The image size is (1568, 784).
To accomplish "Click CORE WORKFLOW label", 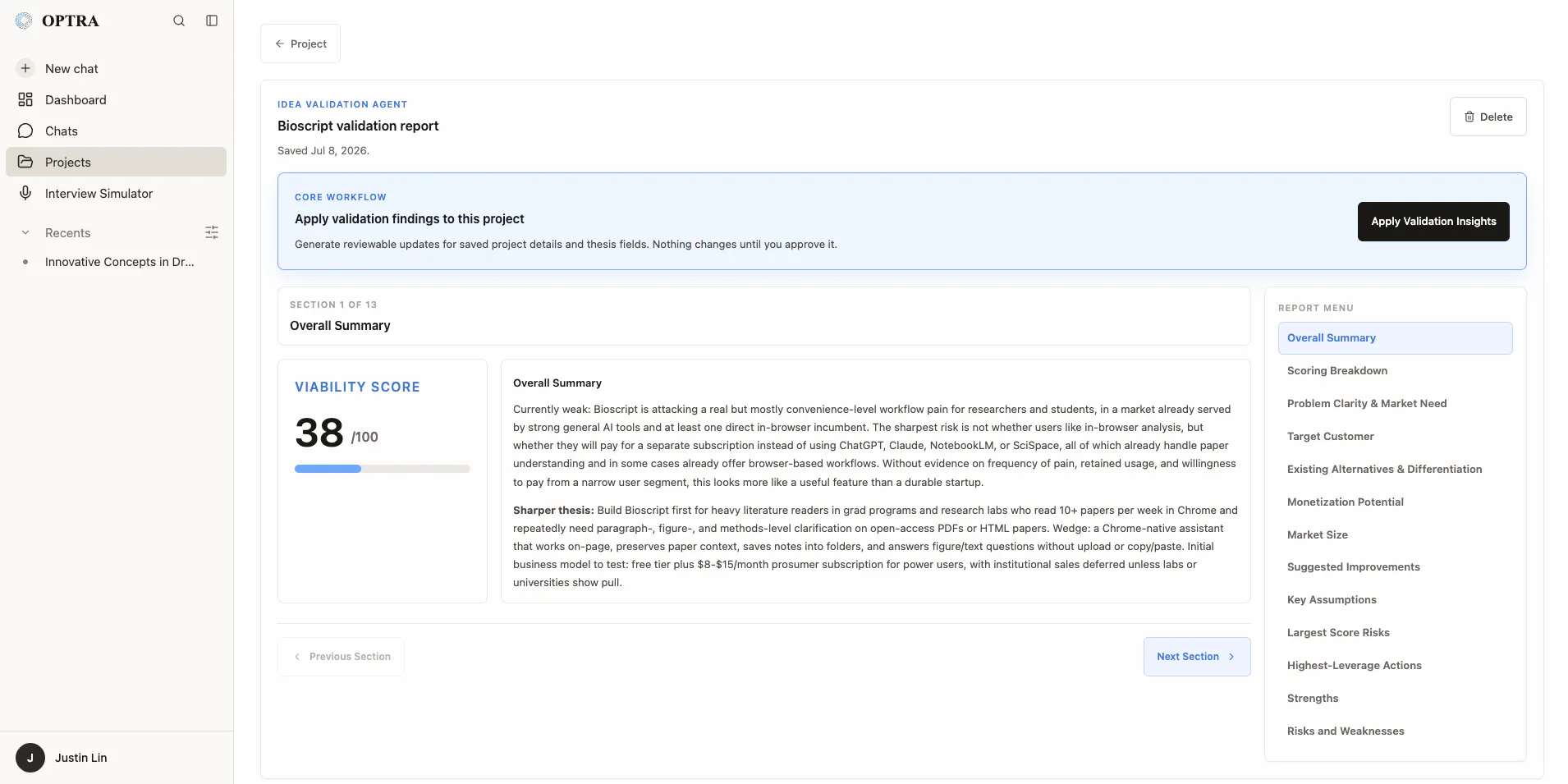I will coord(341,197).
